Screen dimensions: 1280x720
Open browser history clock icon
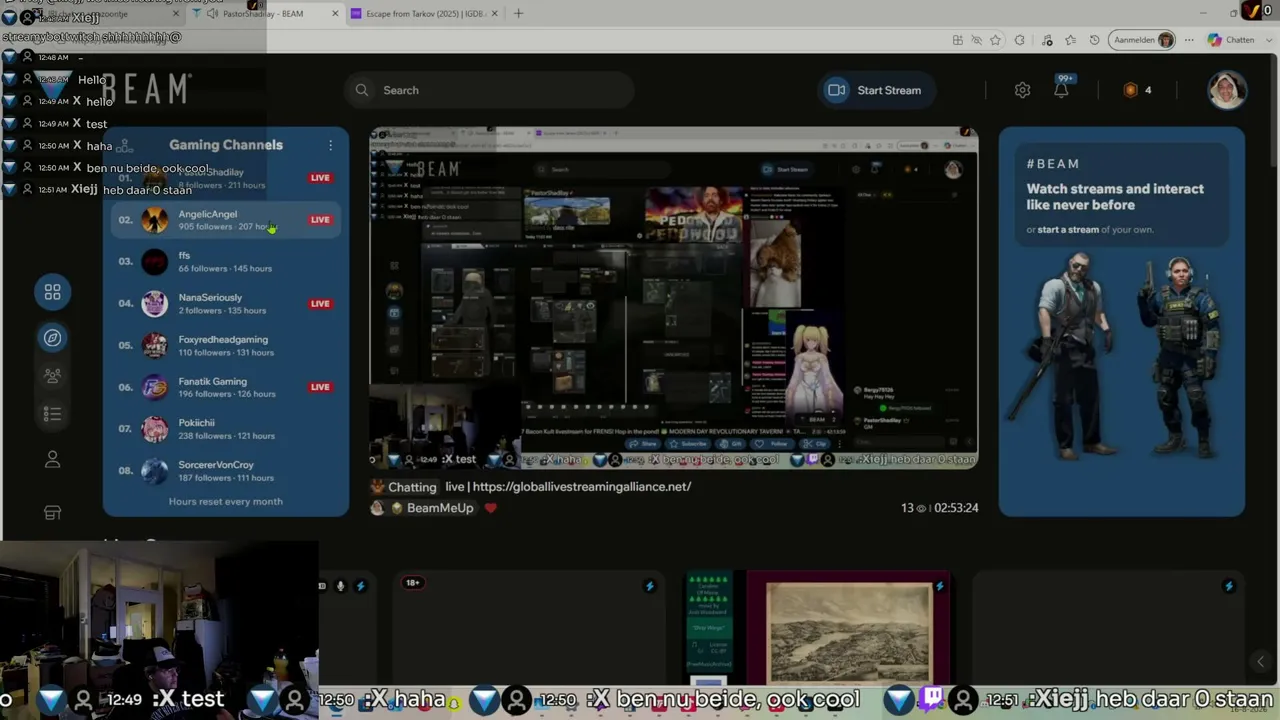(1095, 40)
